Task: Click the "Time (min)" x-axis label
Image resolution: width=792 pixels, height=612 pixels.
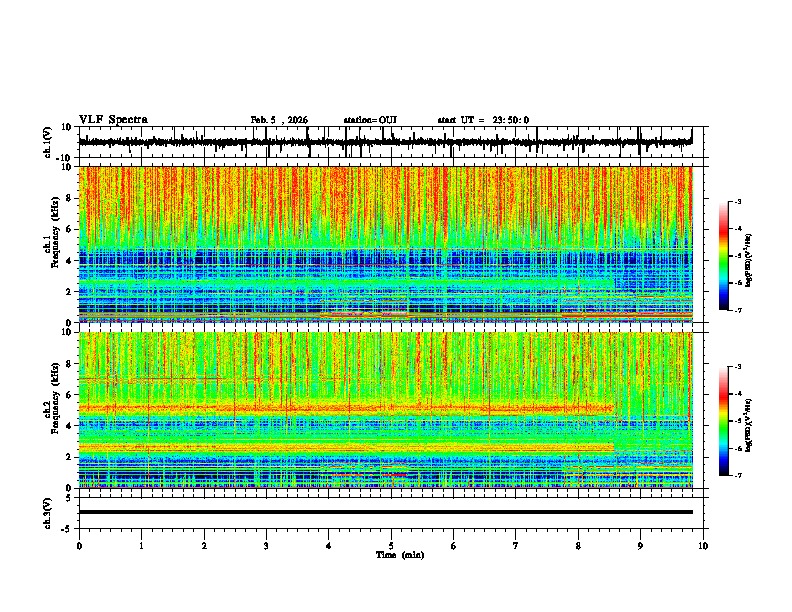Action: point(400,555)
